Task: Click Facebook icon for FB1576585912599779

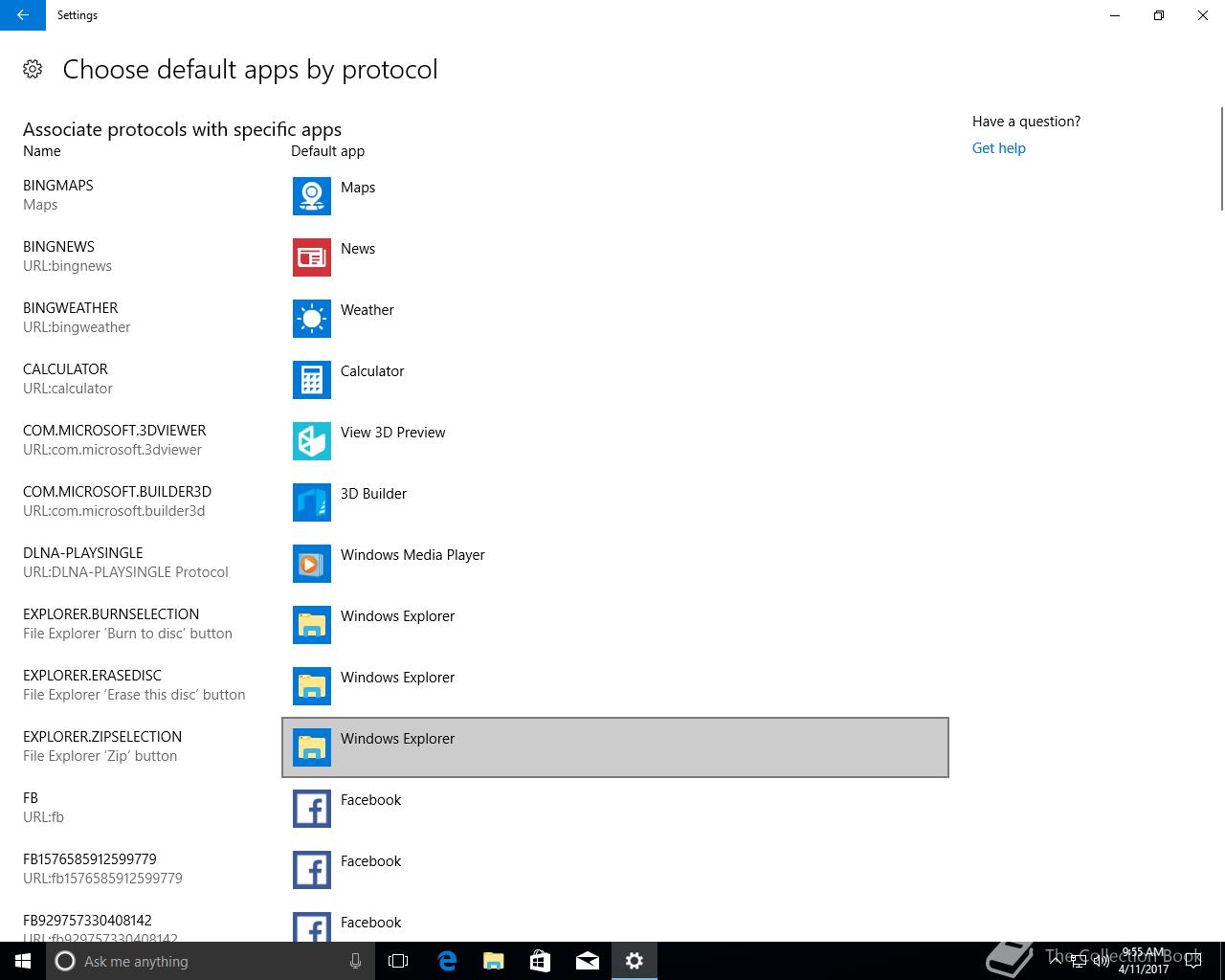Action: (x=312, y=870)
